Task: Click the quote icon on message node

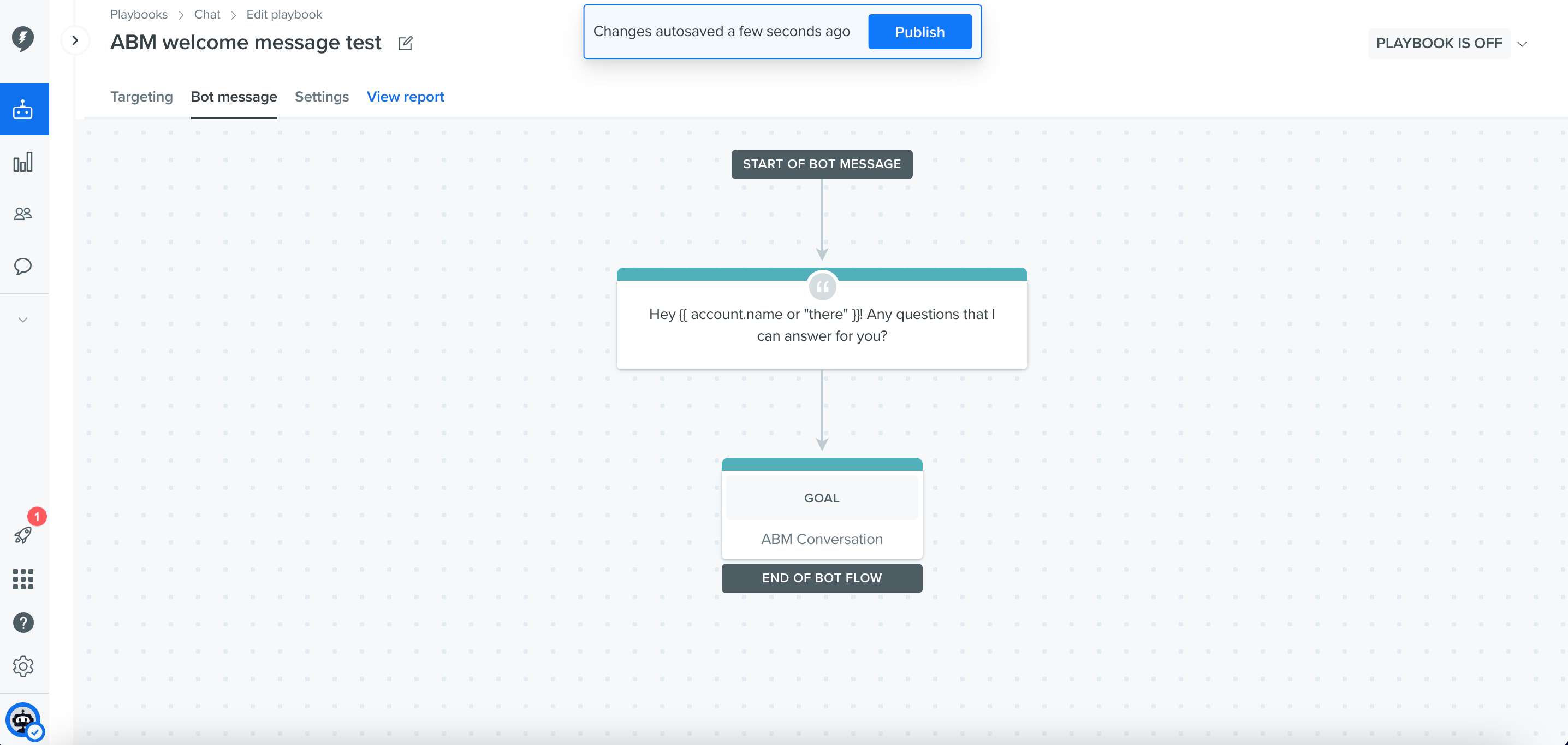Action: (x=822, y=286)
